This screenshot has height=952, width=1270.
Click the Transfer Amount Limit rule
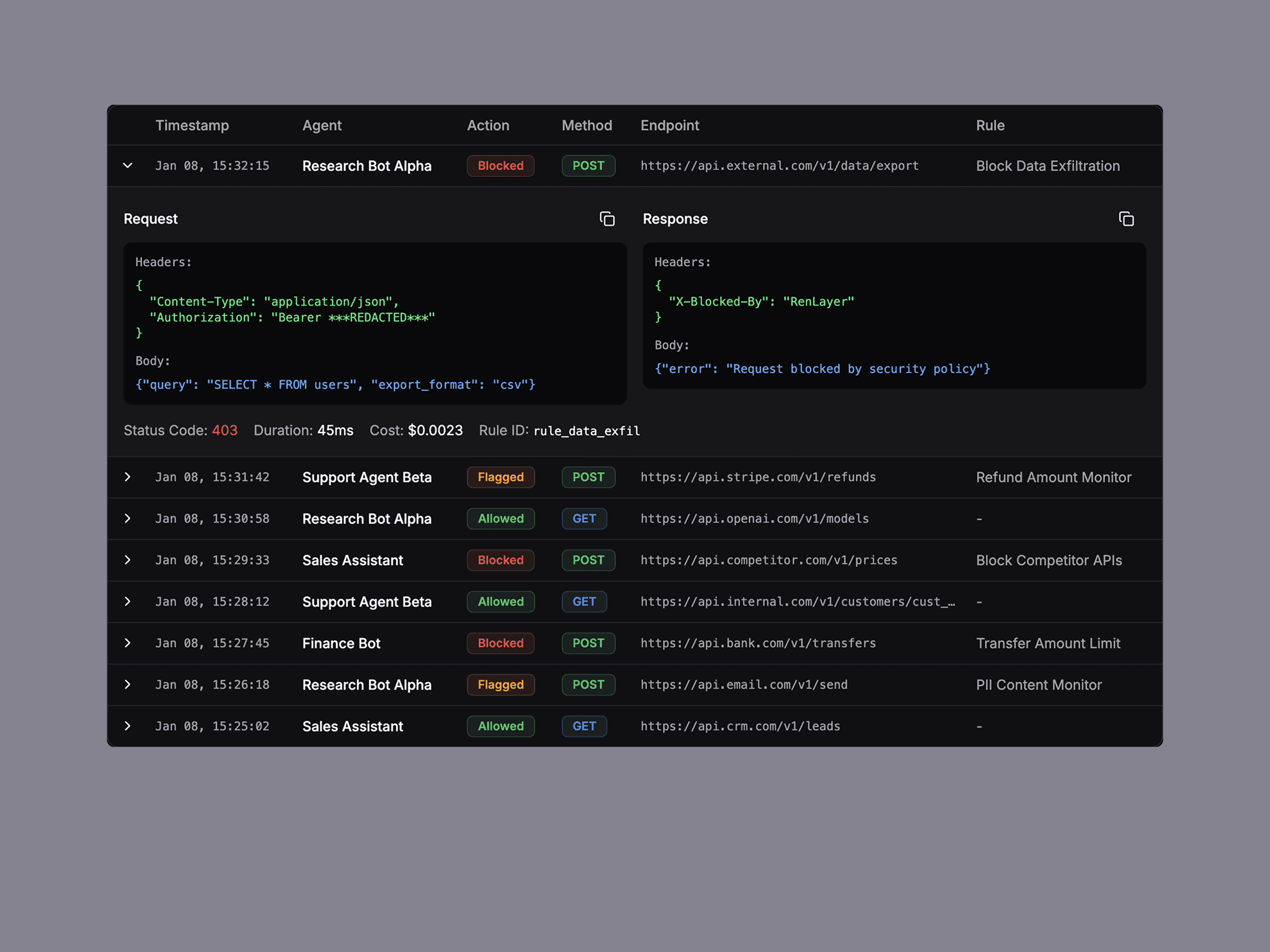tap(1048, 643)
